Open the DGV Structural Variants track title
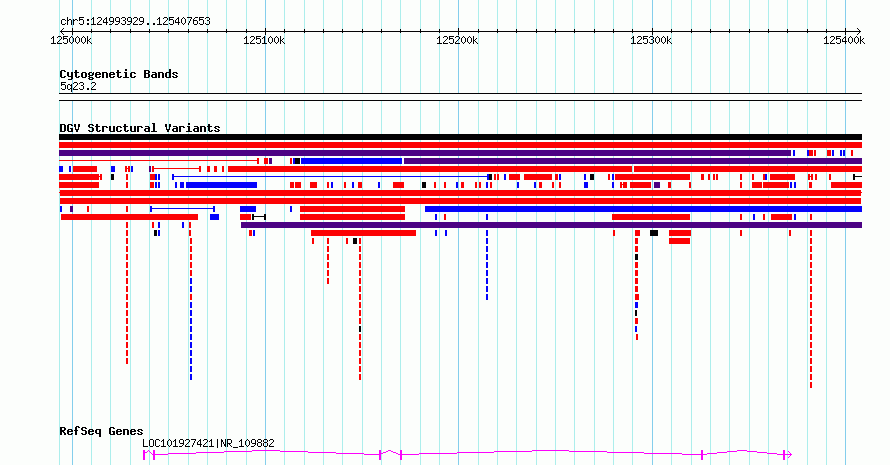Viewport: 890px width, 465px height. pyautogui.click(x=140, y=128)
